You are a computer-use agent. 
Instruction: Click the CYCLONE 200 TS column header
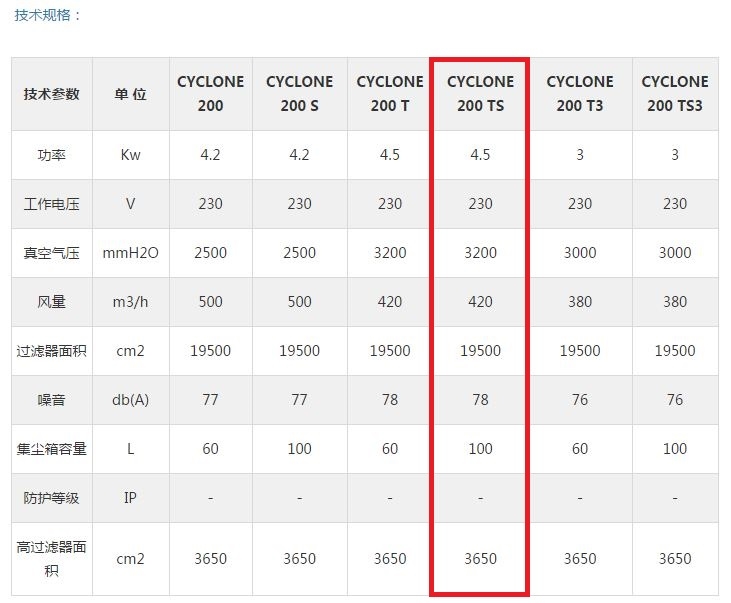(480, 94)
